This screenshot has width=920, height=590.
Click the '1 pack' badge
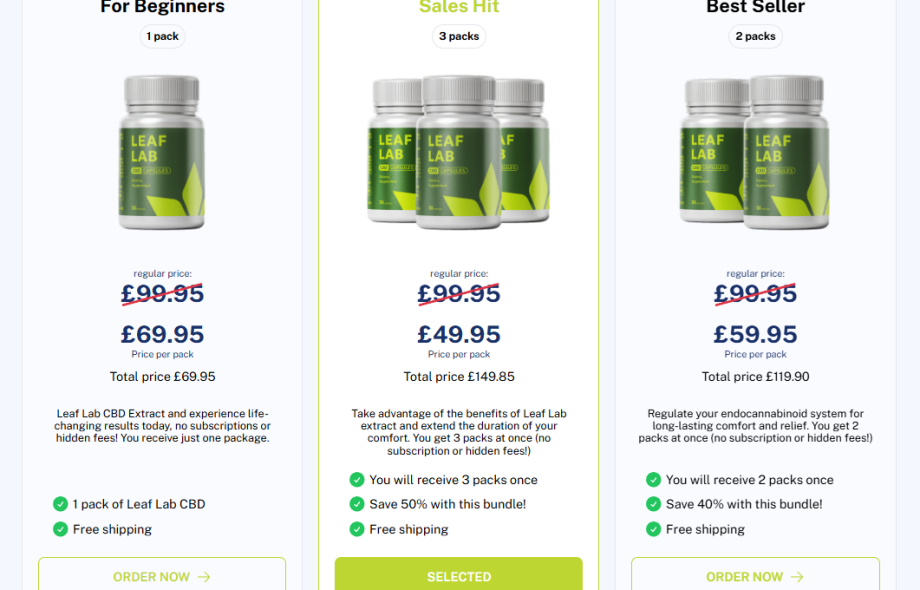click(163, 36)
